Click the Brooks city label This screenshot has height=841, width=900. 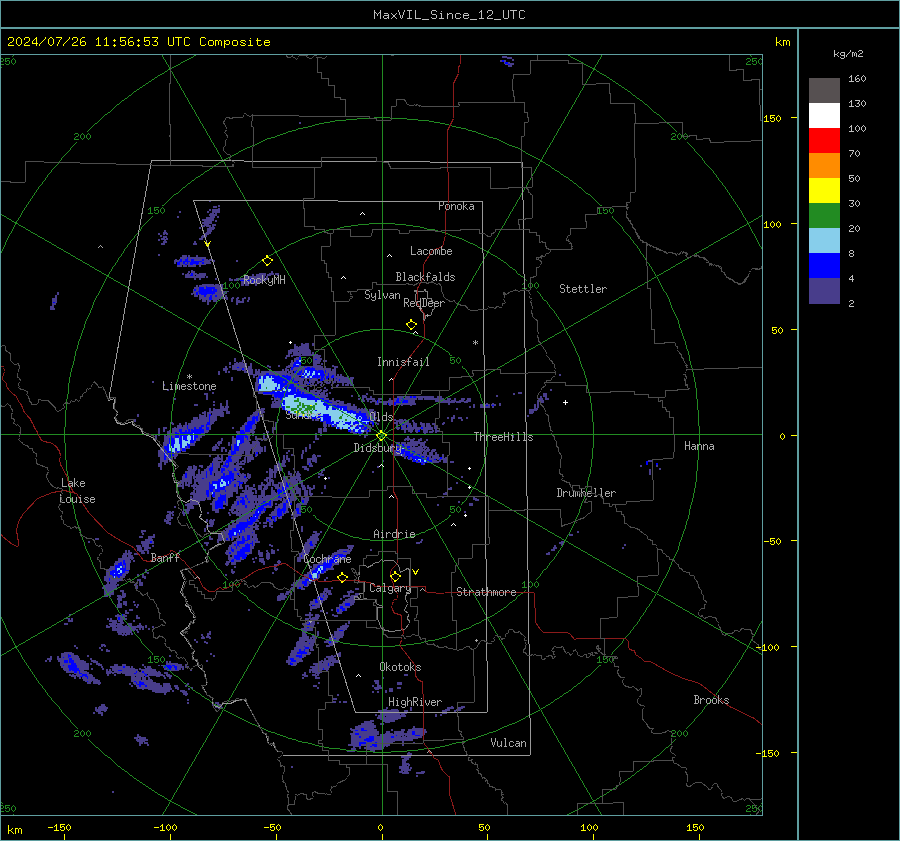pos(711,700)
